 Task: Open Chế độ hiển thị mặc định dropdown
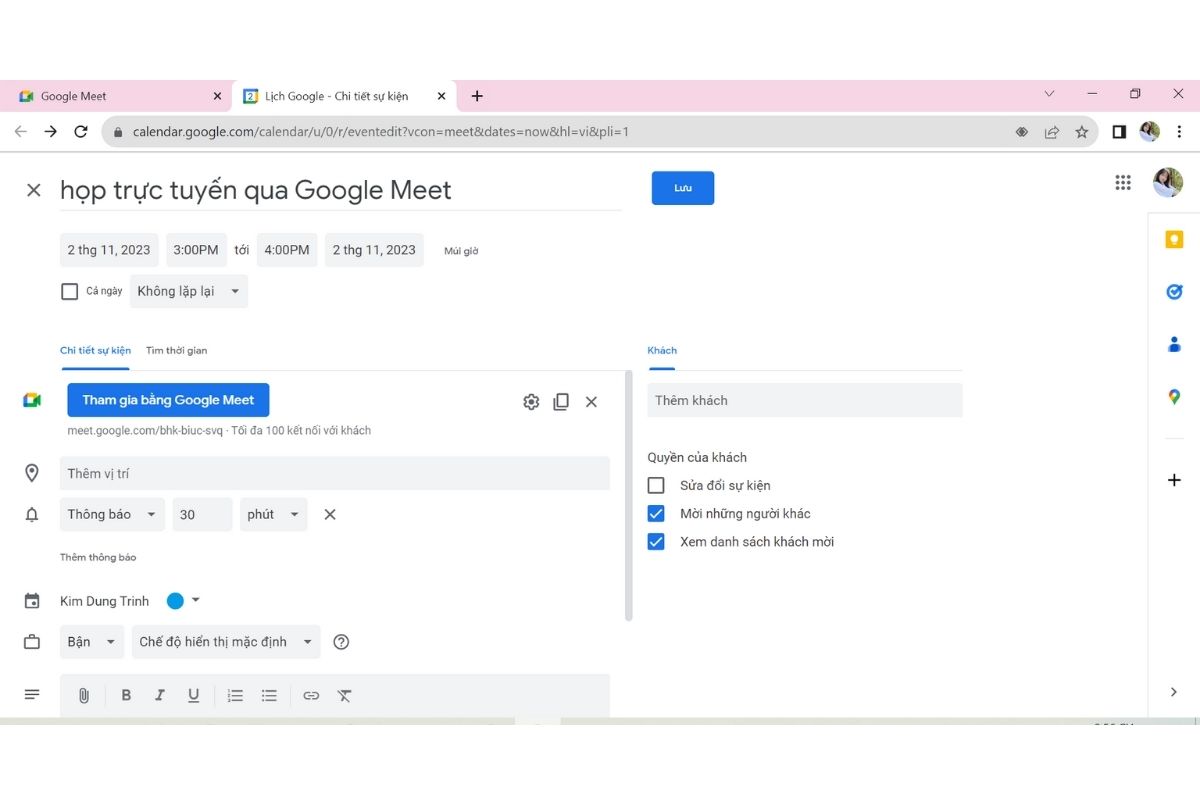[226, 642]
